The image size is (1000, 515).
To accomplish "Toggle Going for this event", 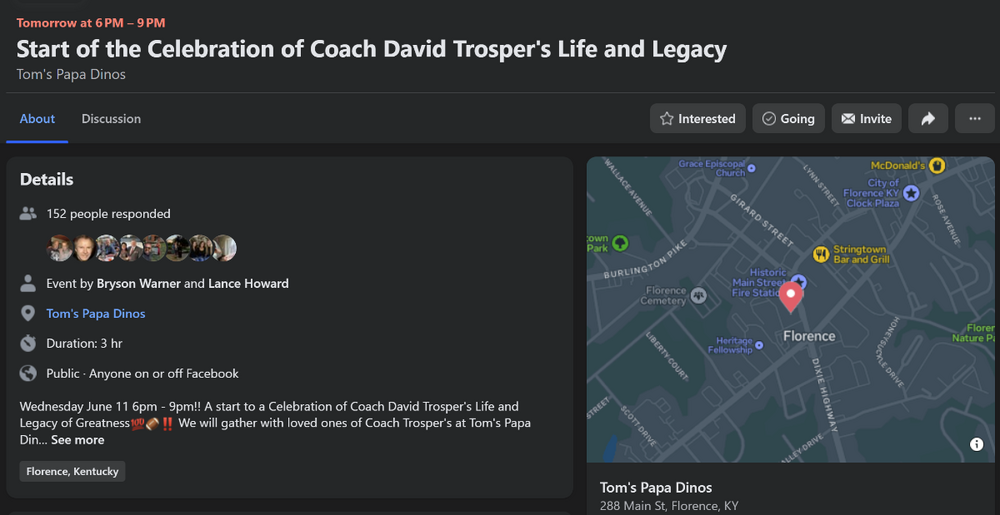I will [x=788, y=119].
